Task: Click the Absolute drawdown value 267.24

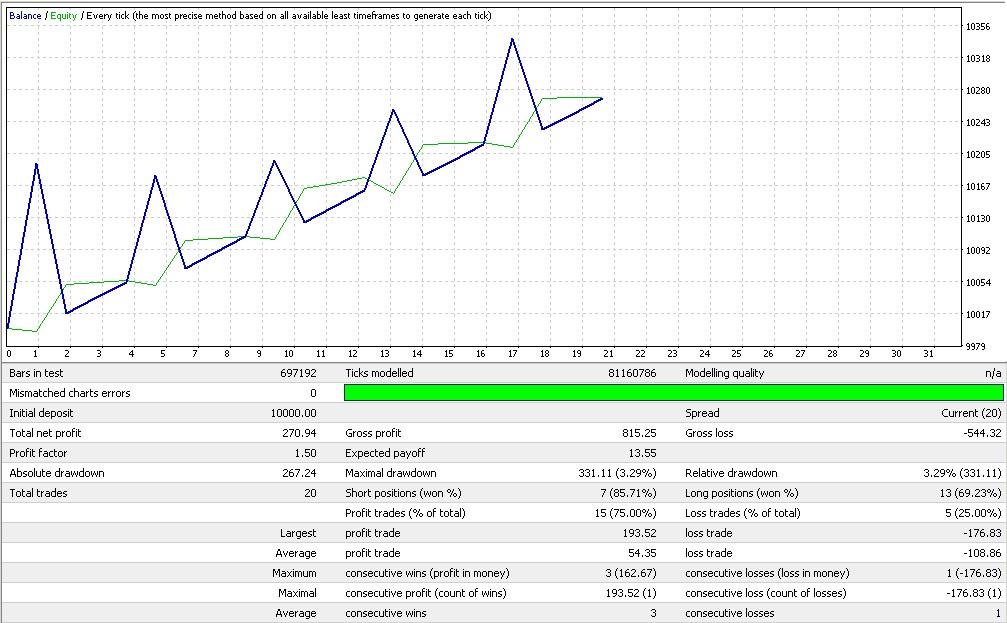Action: click(x=299, y=473)
